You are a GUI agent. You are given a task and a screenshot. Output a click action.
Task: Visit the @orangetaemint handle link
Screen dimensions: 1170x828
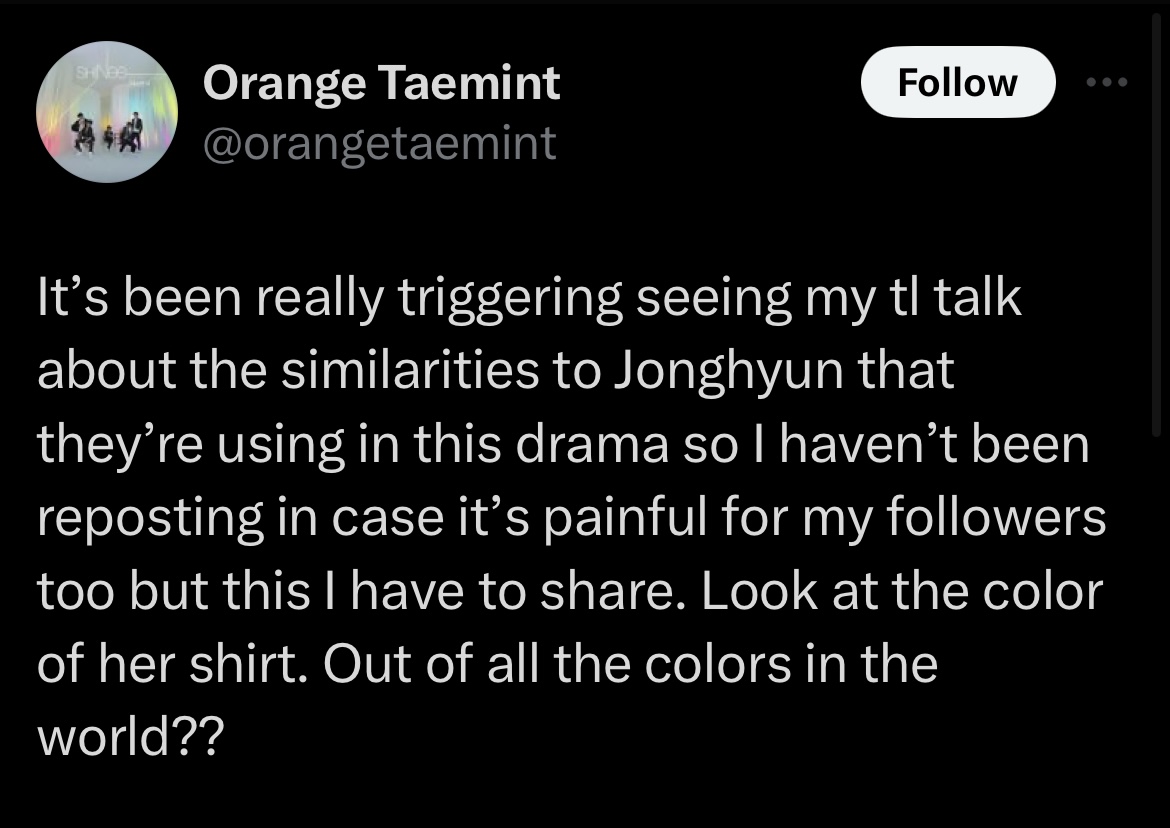tap(380, 142)
